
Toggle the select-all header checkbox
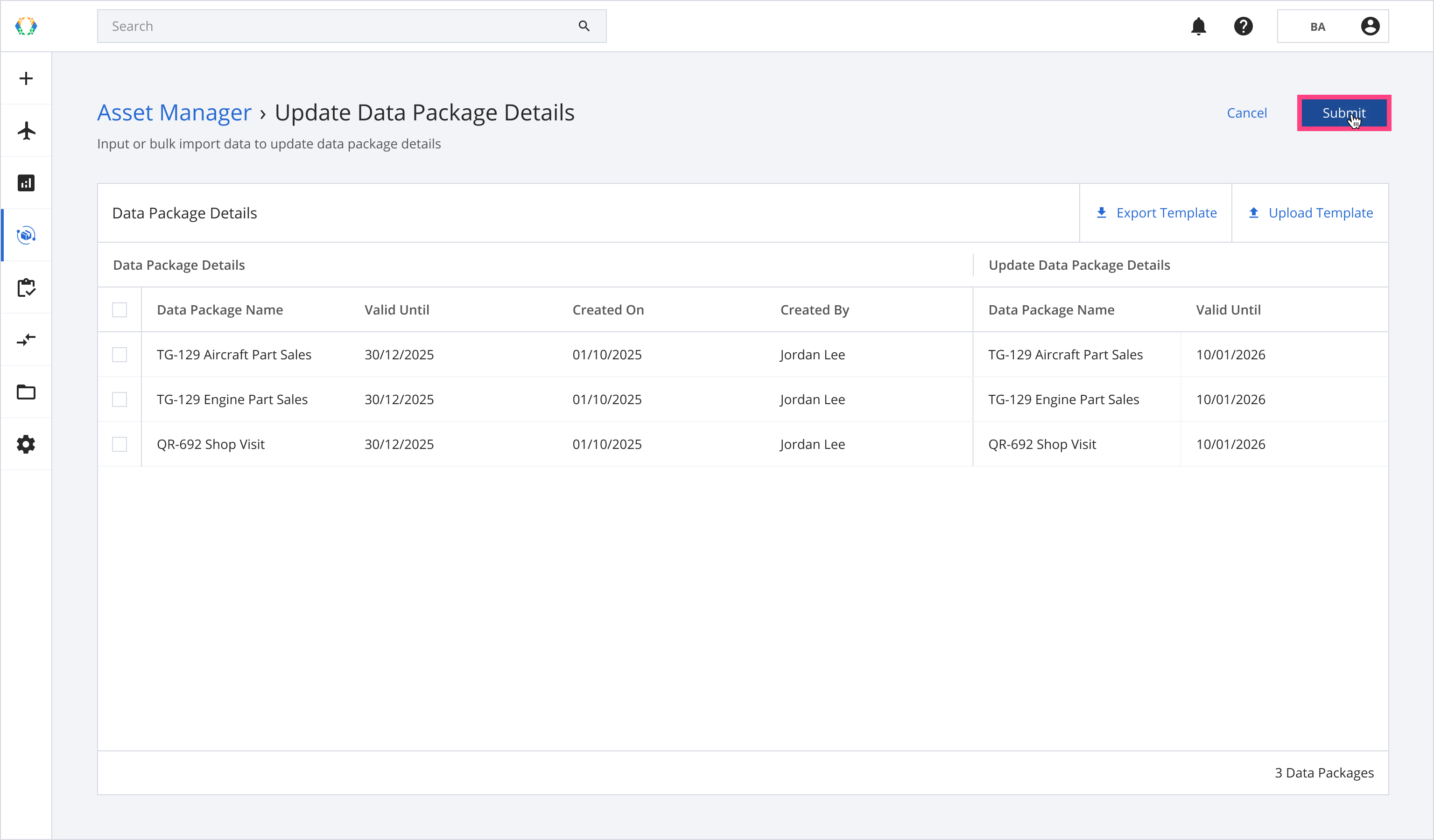(119, 310)
